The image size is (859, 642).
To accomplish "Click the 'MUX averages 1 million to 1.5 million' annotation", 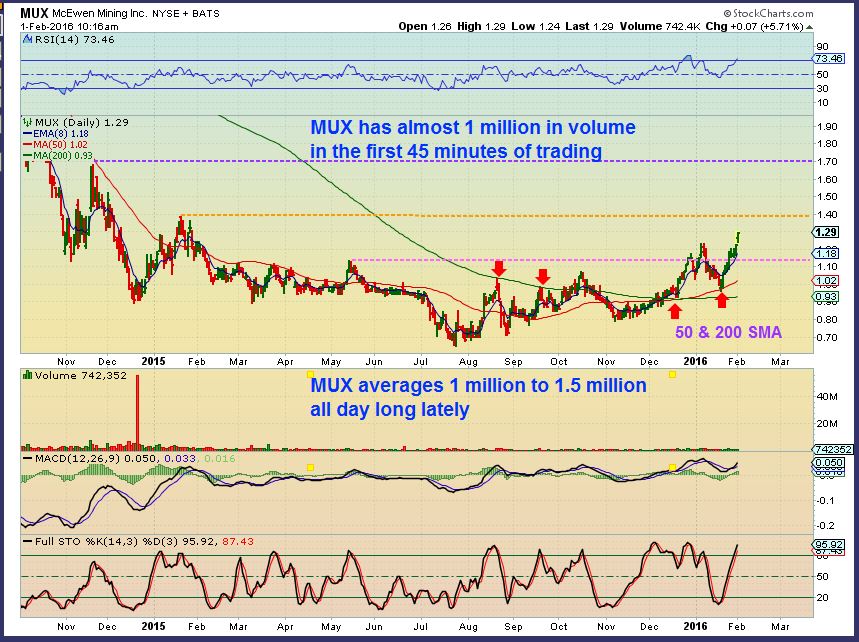I will (x=478, y=385).
